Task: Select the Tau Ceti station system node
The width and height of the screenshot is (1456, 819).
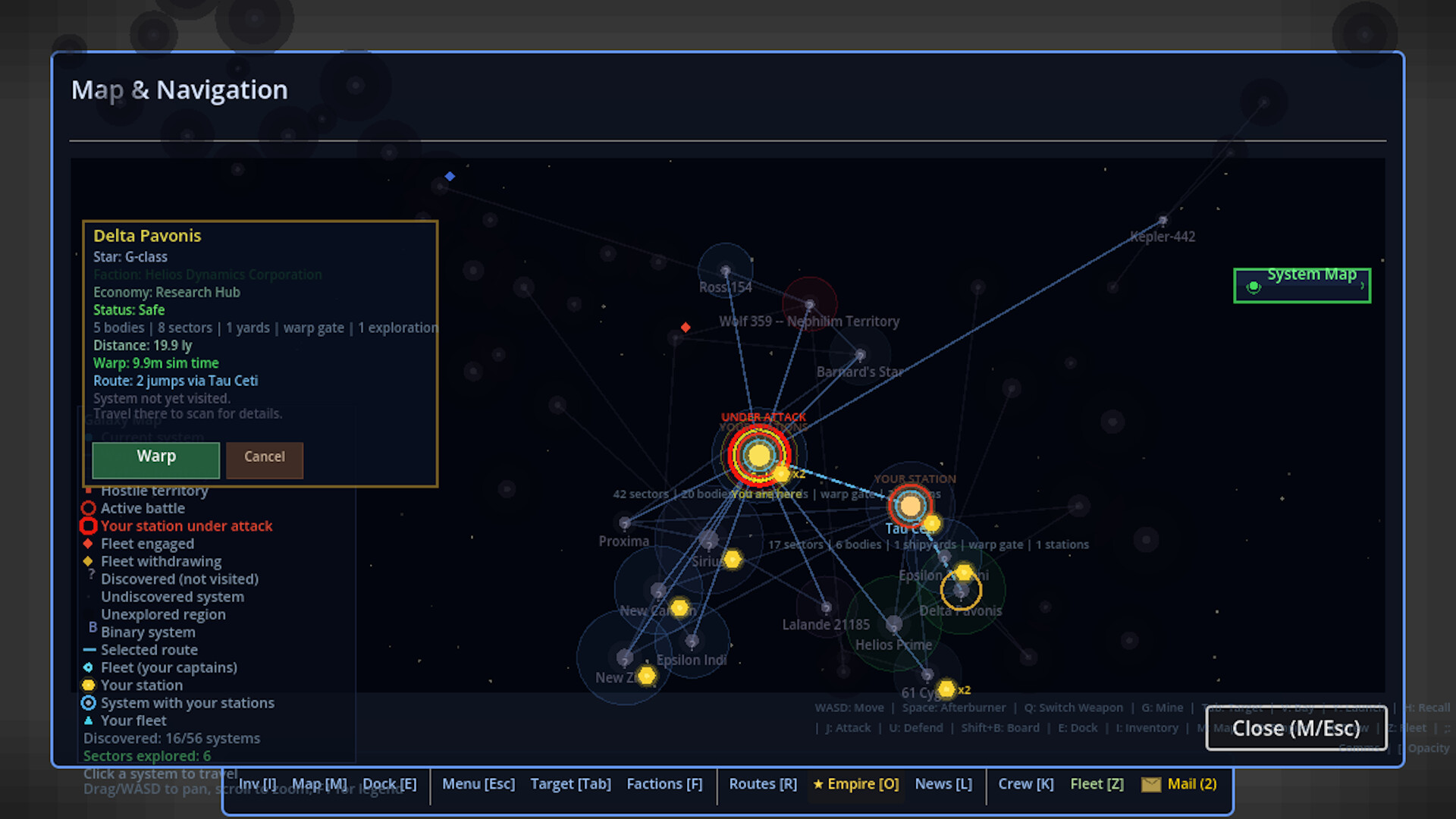Action: click(x=911, y=506)
